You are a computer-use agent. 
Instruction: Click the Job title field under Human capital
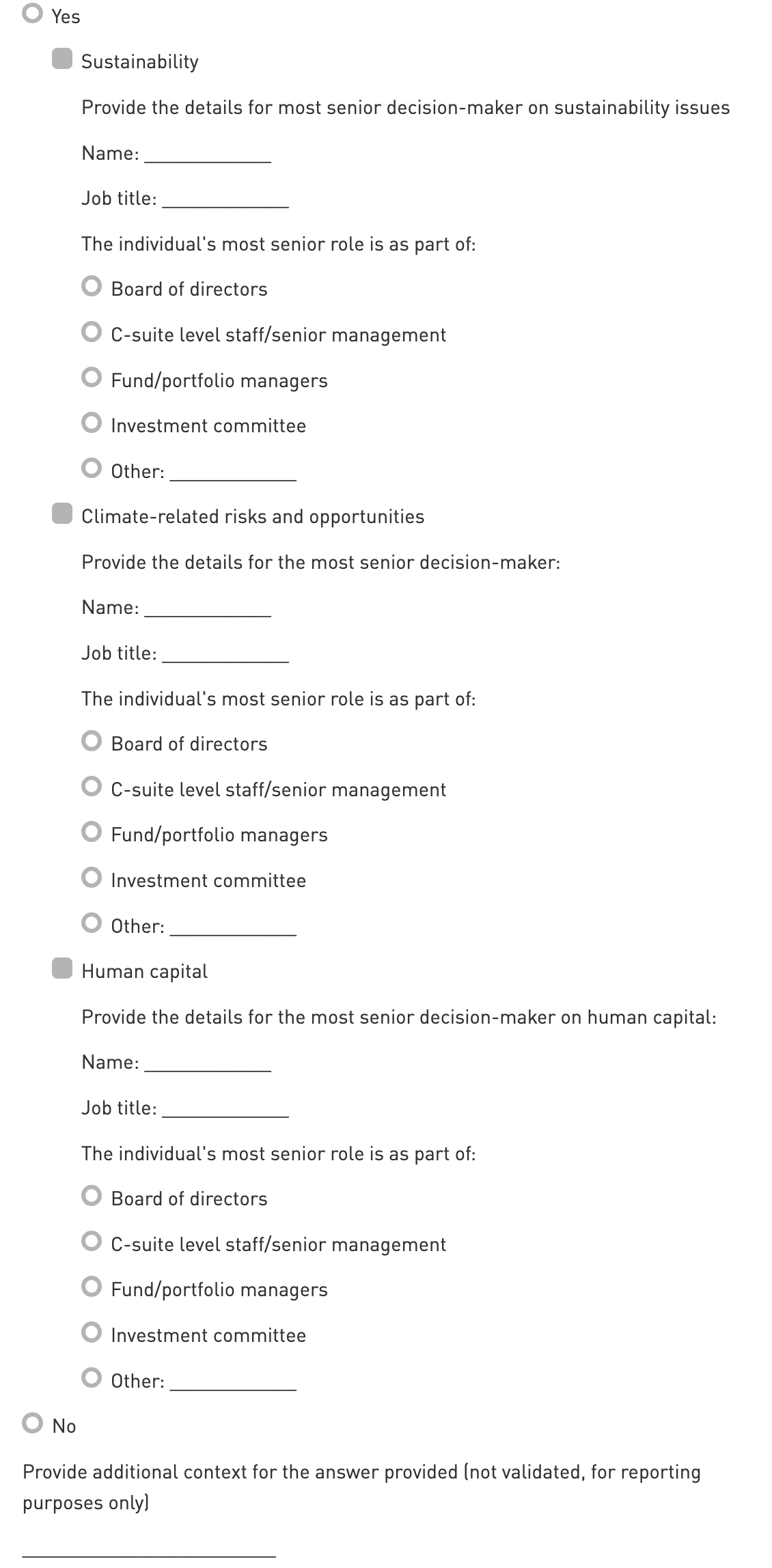[x=225, y=1109]
